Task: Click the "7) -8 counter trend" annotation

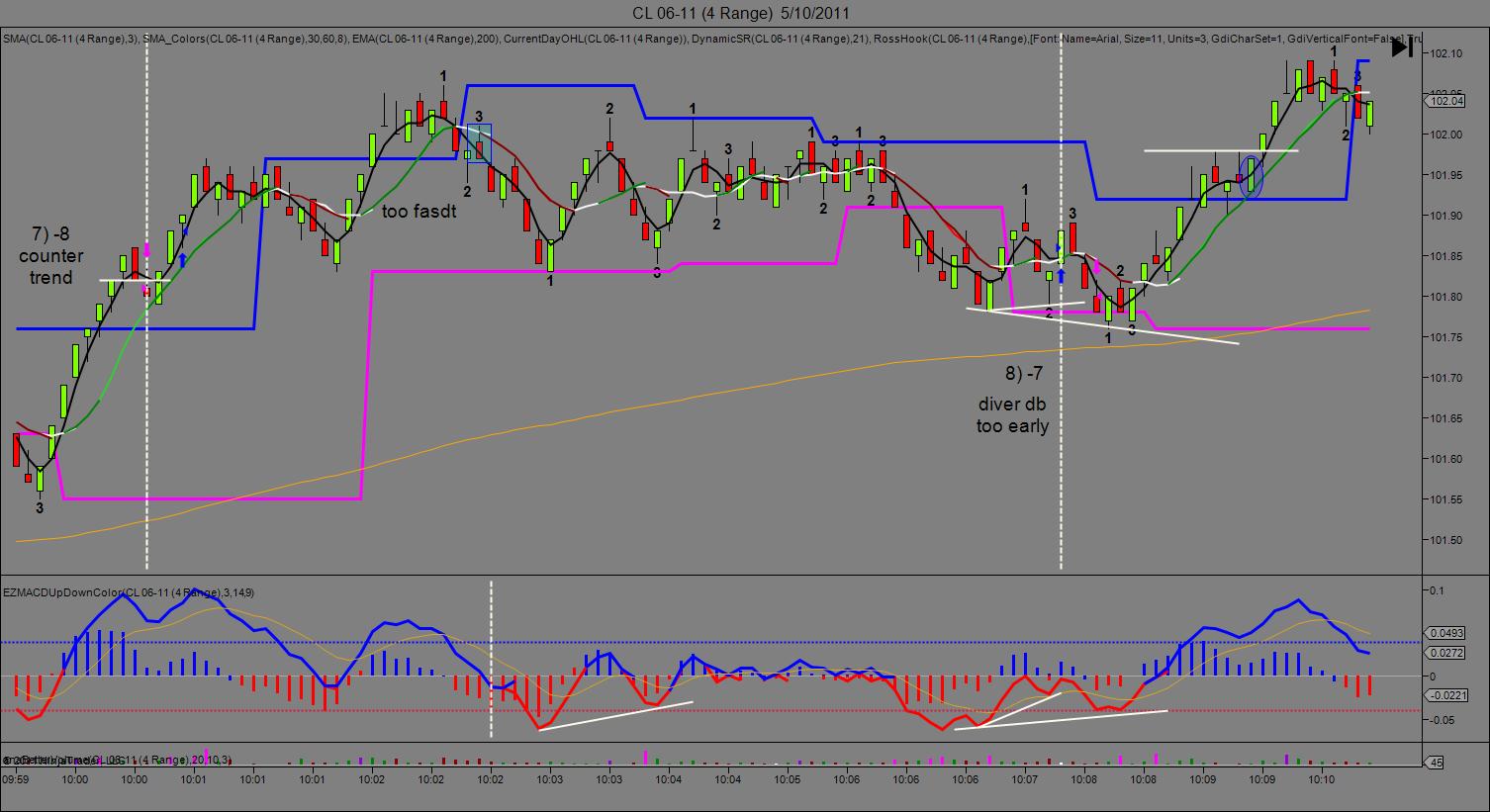Action: (50, 256)
